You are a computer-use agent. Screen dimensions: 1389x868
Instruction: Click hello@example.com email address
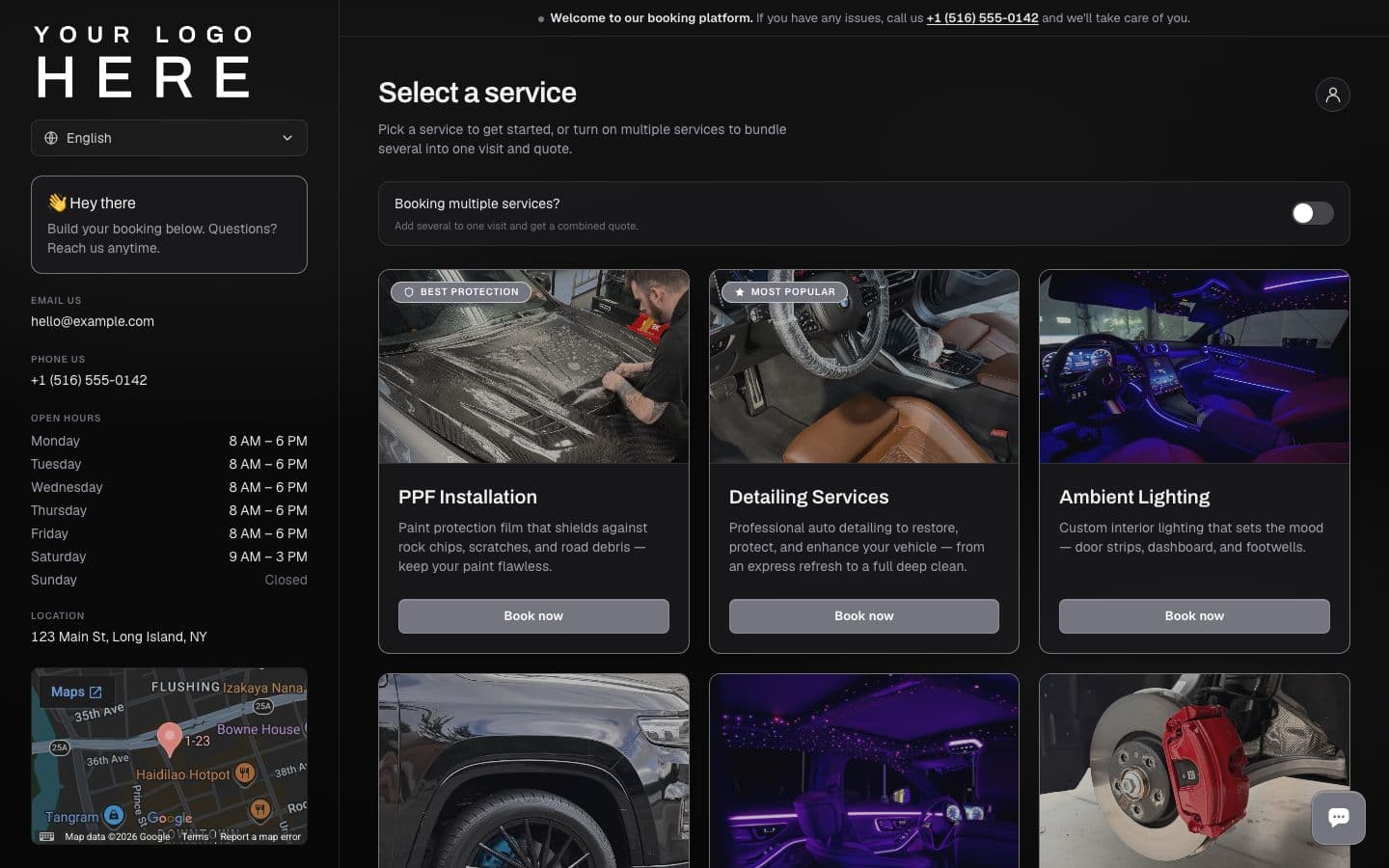pyautogui.click(x=93, y=321)
